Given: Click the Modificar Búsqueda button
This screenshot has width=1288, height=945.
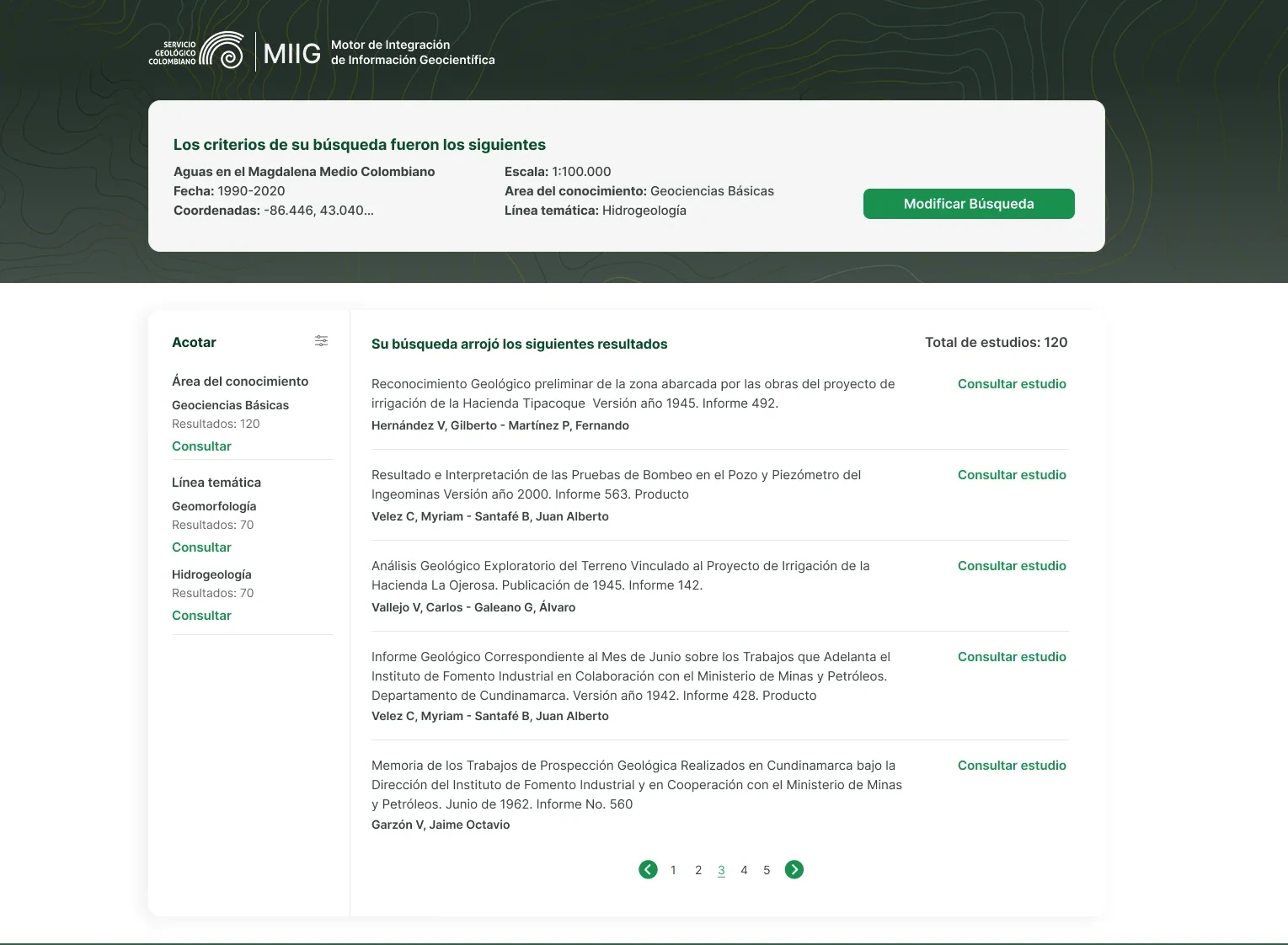Looking at the screenshot, I should pos(969,204).
